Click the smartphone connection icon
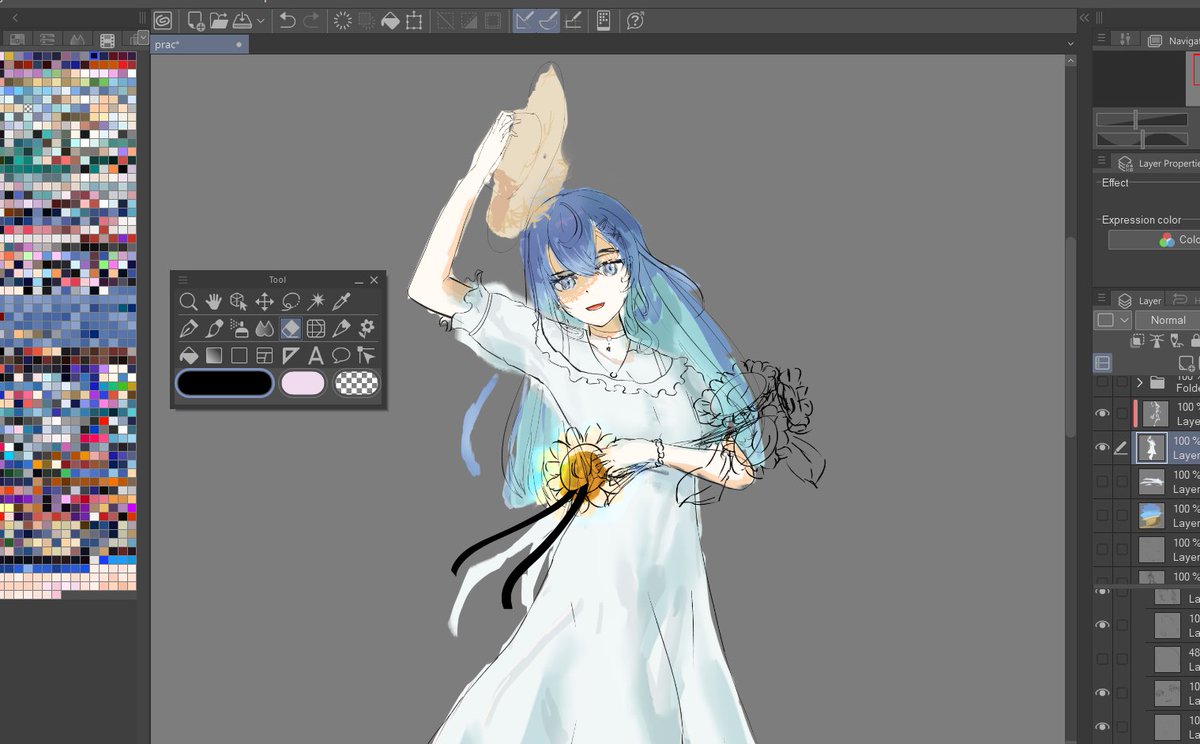The image size is (1200, 744). point(603,20)
